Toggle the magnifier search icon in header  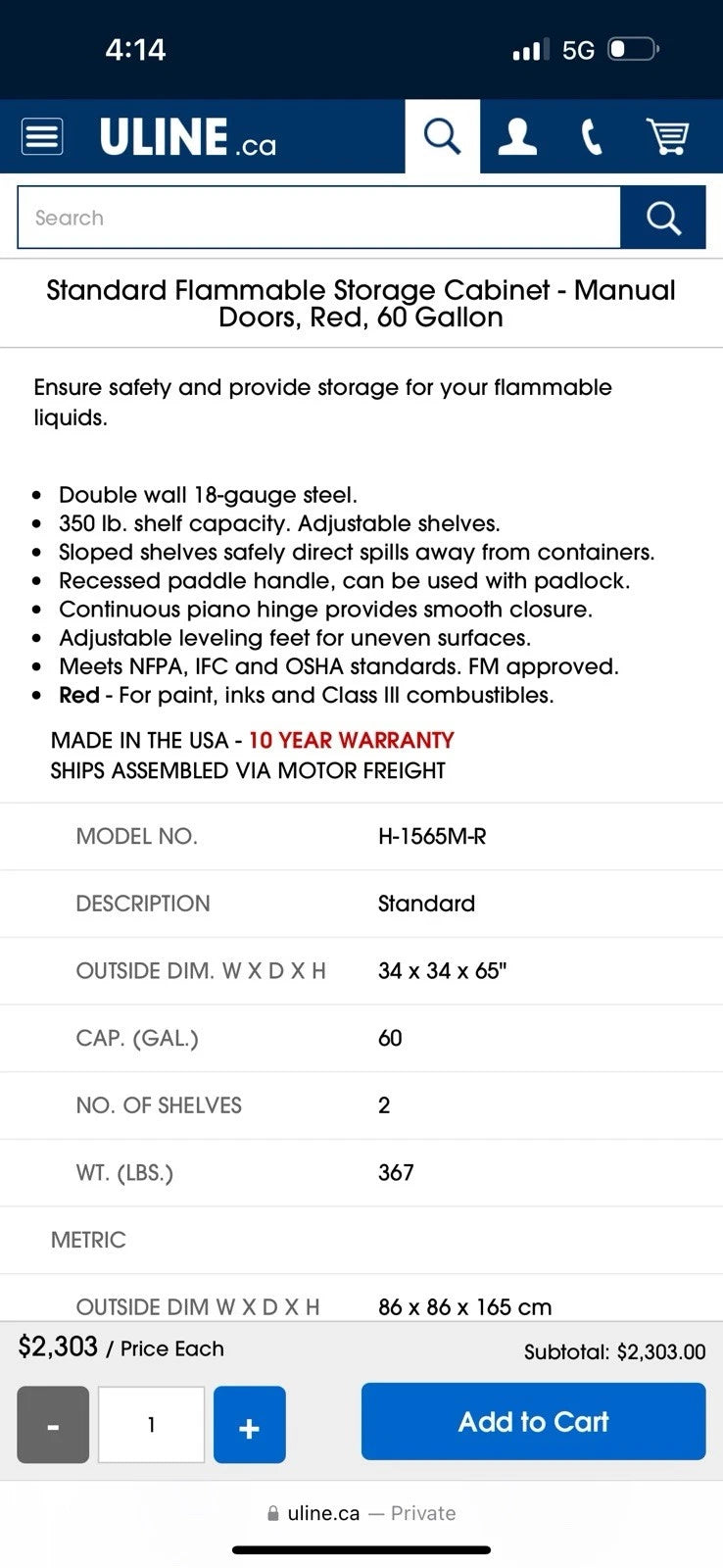[x=442, y=136]
